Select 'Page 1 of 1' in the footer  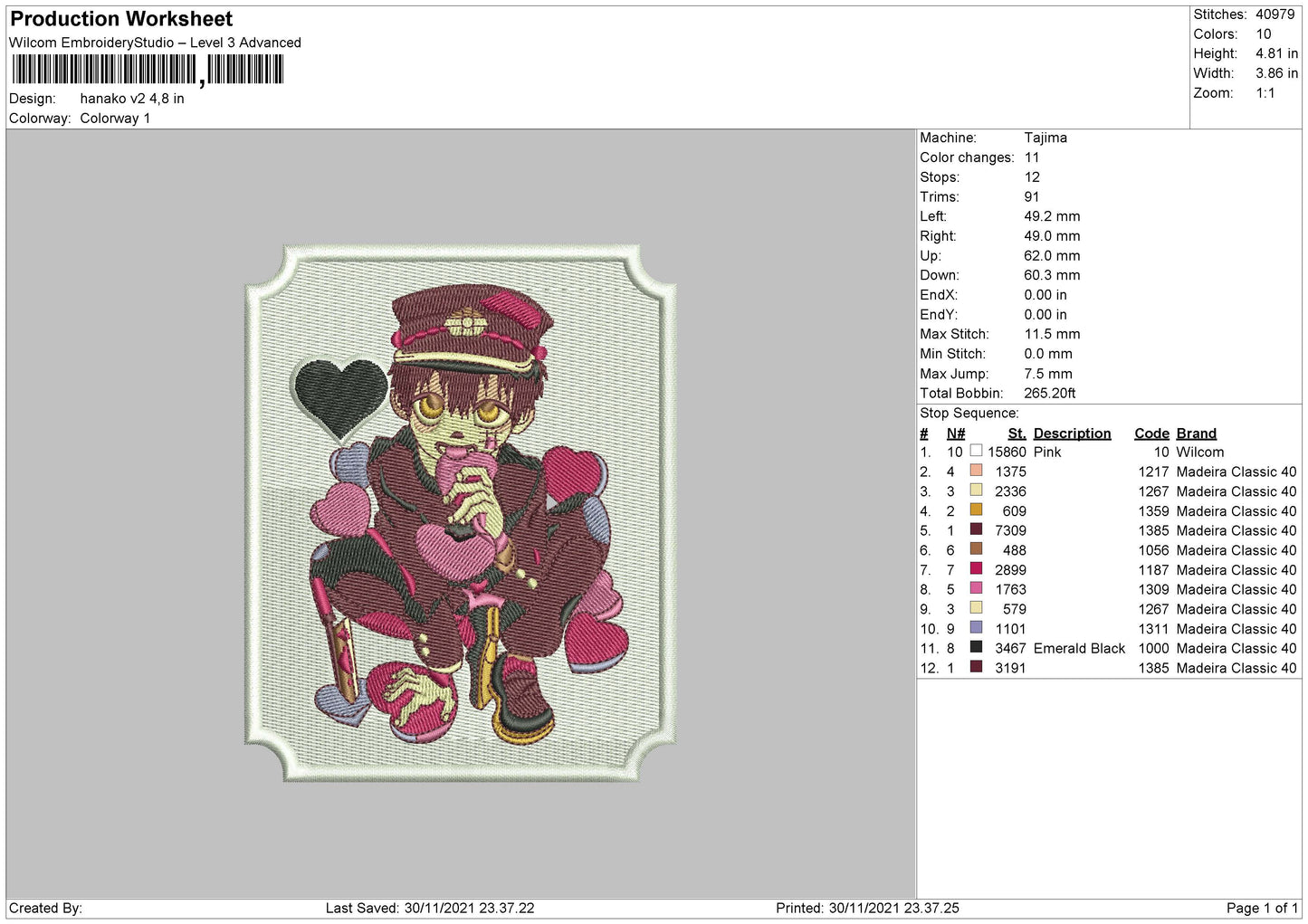(x=1262, y=908)
